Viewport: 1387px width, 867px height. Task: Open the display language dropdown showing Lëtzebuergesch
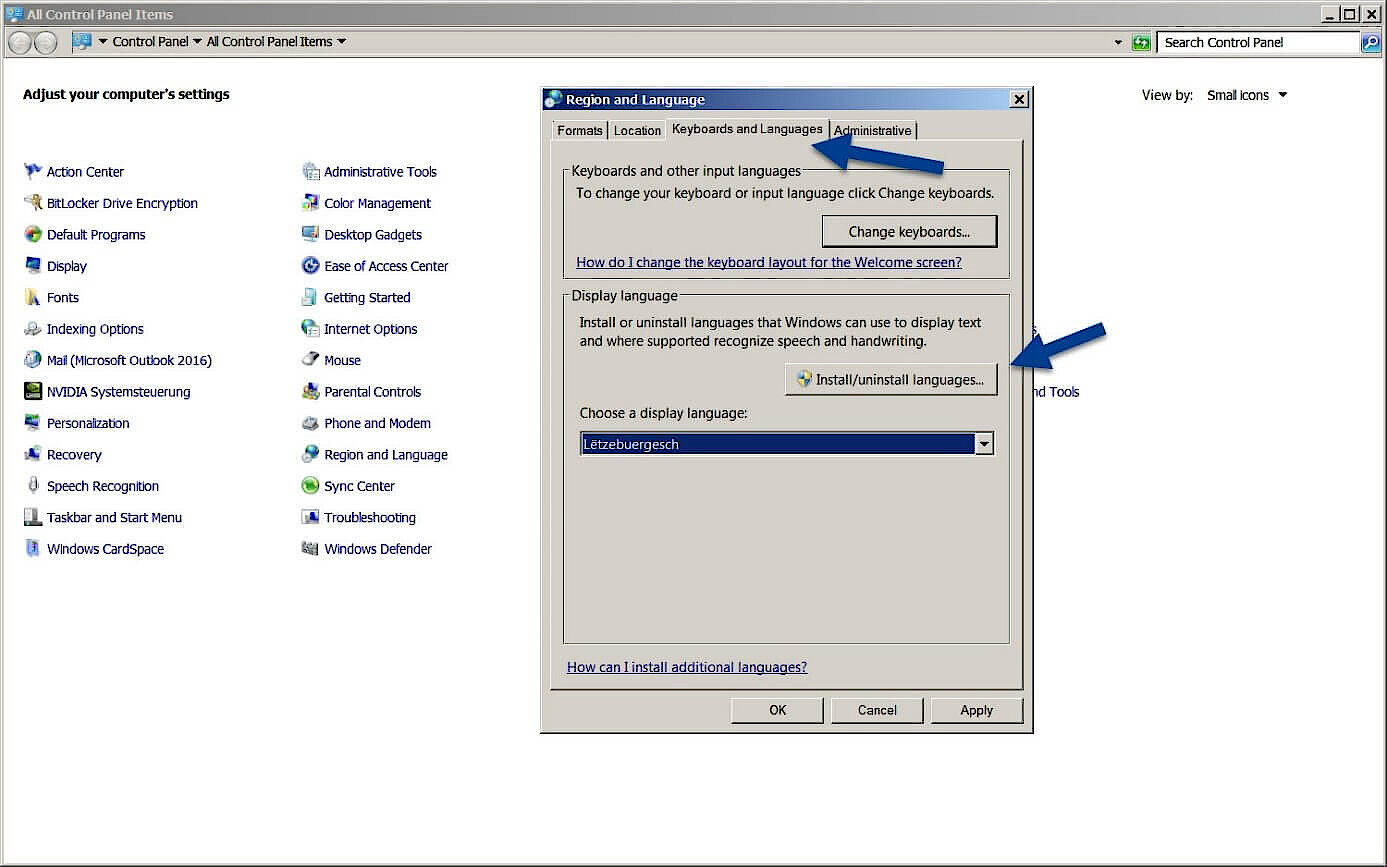point(983,443)
